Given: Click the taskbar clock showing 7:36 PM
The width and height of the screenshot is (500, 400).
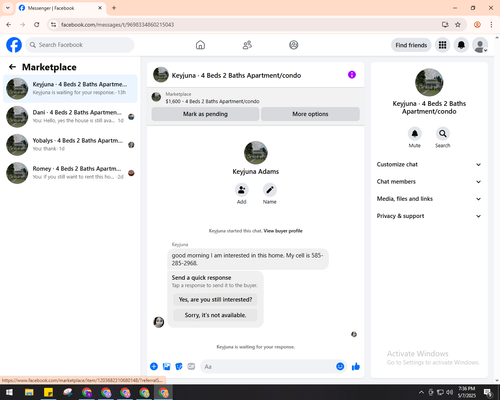Looking at the screenshot, I should [x=467, y=392].
